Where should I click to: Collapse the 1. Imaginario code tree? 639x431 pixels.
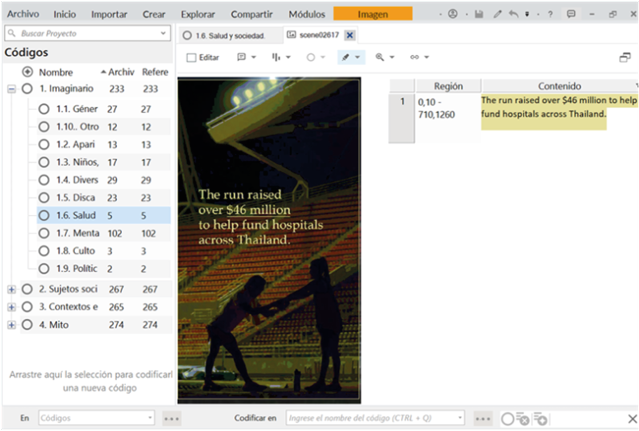click(x=11, y=89)
